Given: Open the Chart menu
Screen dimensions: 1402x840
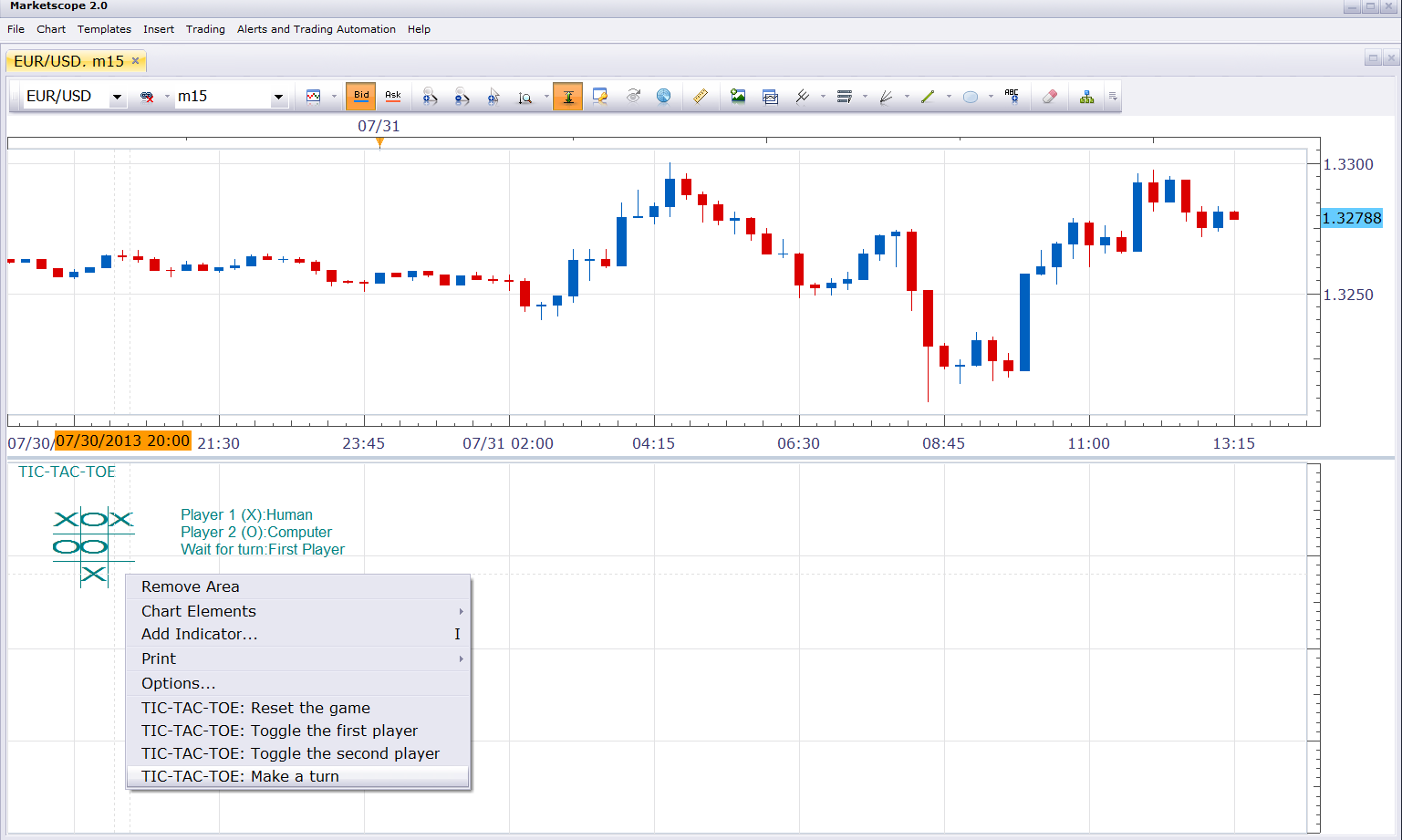Looking at the screenshot, I should pos(51,29).
